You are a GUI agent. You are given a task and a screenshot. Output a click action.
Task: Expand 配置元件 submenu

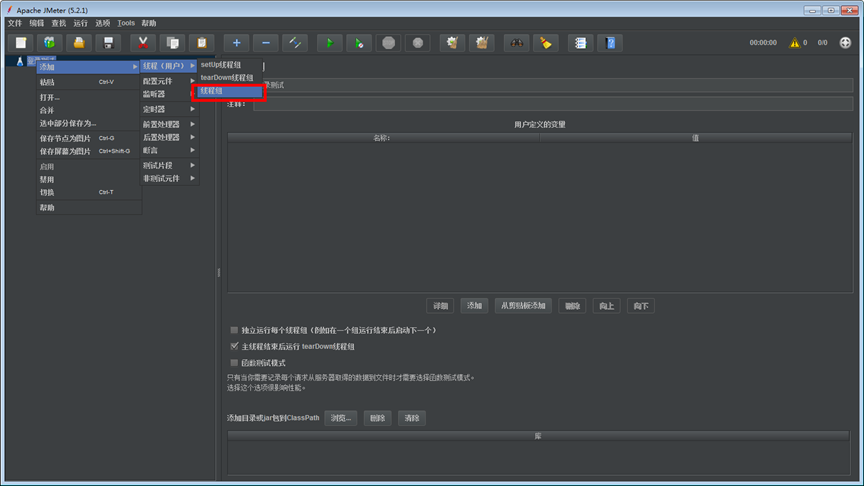tap(168, 81)
